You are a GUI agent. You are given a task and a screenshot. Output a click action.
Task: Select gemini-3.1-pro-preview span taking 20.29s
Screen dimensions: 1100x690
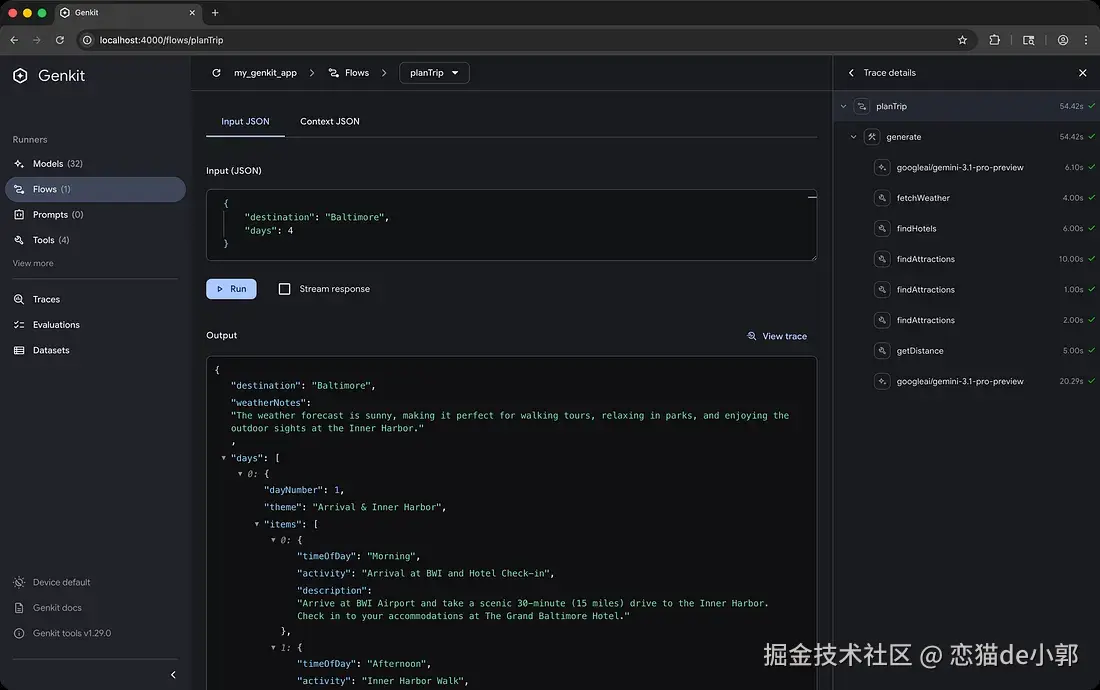(967, 381)
